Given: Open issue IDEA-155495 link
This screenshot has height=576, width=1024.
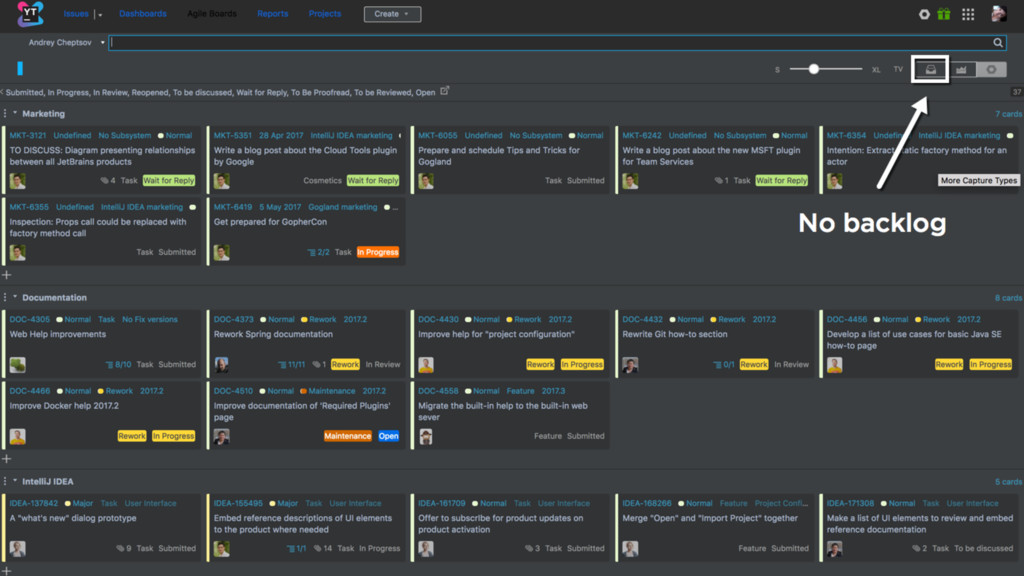Looking at the screenshot, I should tap(238, 504).
